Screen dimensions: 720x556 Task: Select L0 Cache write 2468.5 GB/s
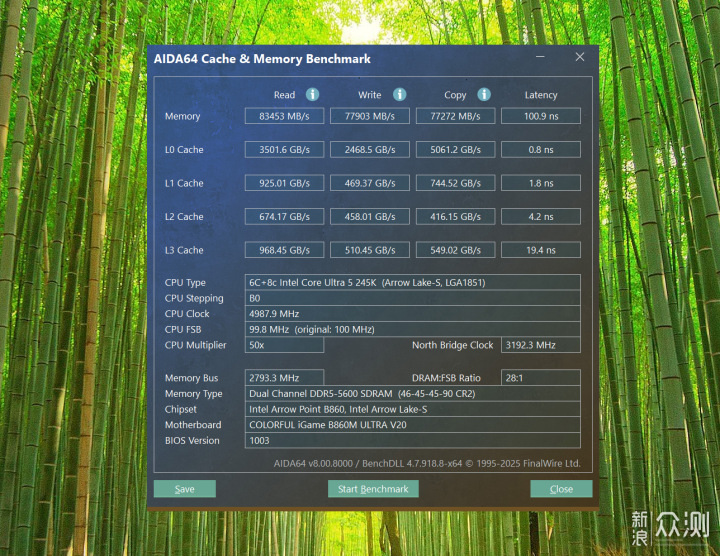point(370,150)
